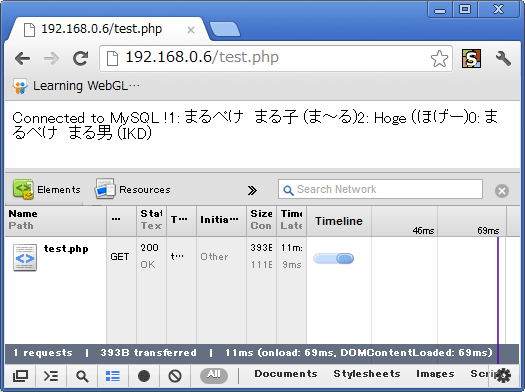The width and height of the screenshot is (525, 392).
Task: Click the test.php document file icon
Action: 25,257
